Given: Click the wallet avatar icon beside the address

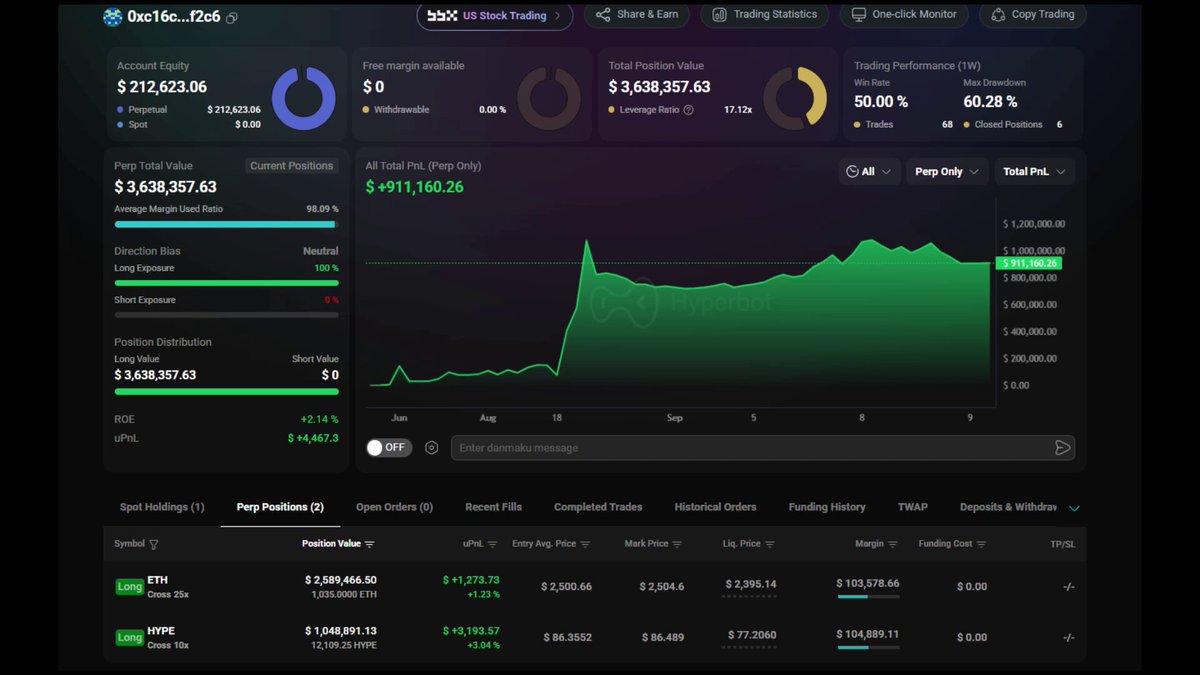Looking at the screenshot, I should tap(113, 17).
